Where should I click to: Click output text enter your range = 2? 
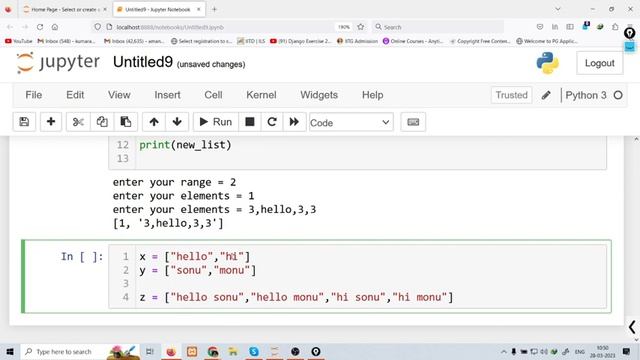click(x=174, y=182)
